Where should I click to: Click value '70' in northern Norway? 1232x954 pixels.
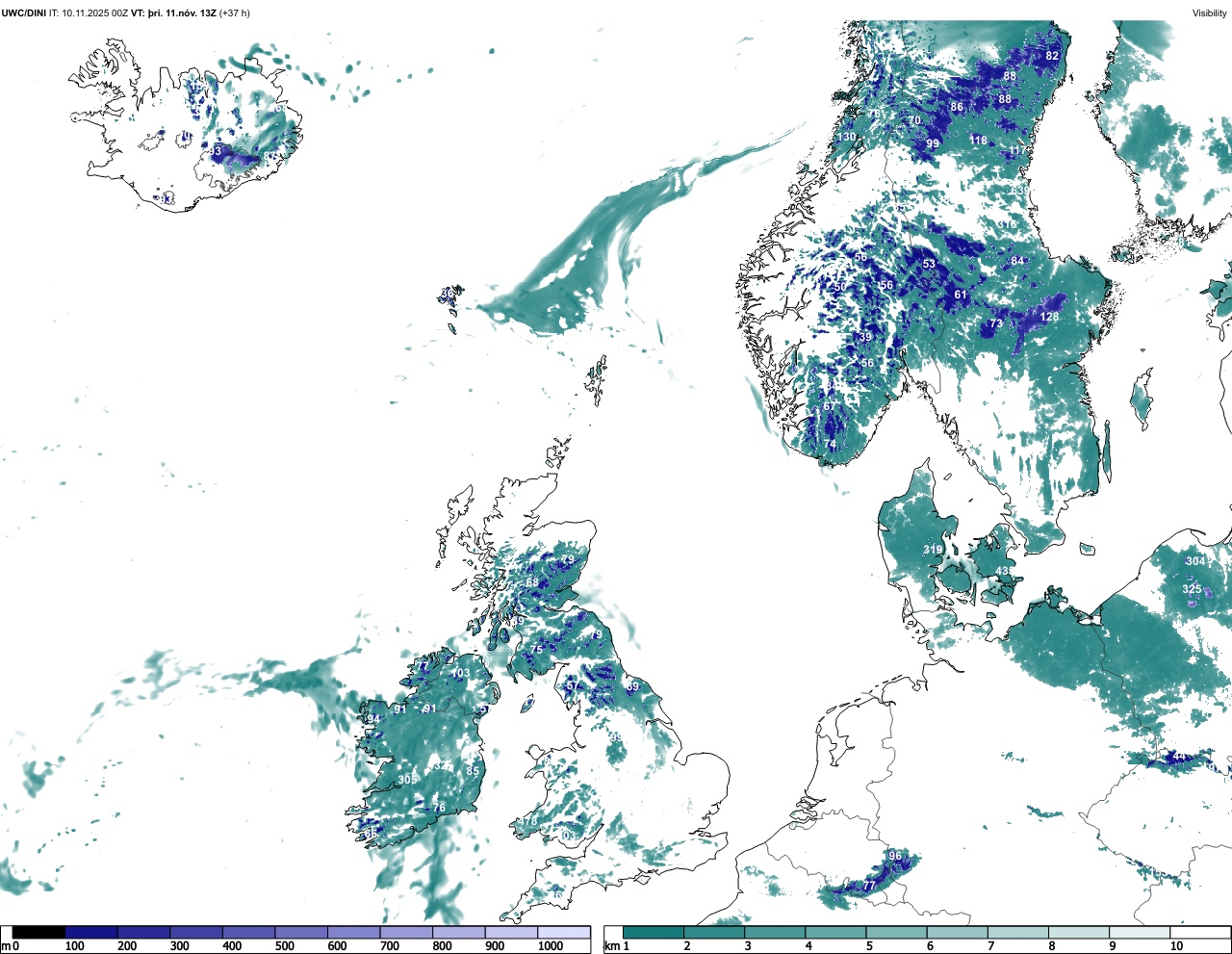pyautogui.click(x=914, y=121)
